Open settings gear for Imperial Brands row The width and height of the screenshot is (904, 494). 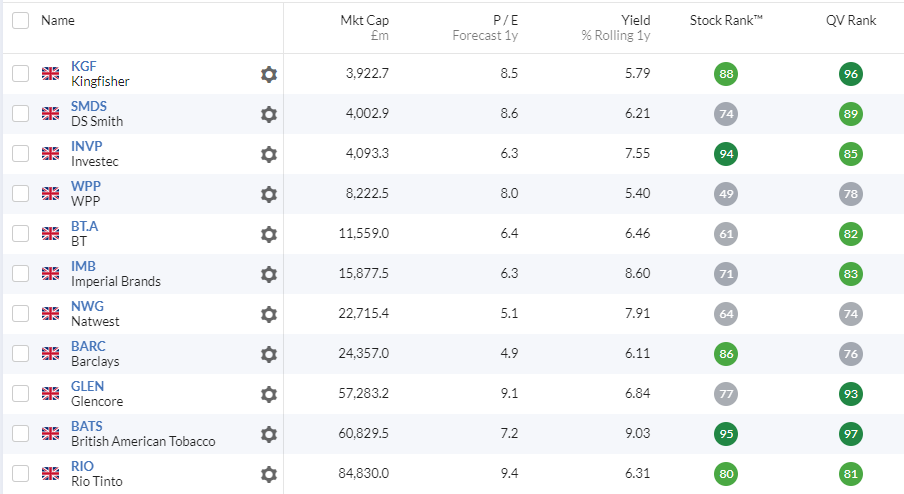(269, 274)
